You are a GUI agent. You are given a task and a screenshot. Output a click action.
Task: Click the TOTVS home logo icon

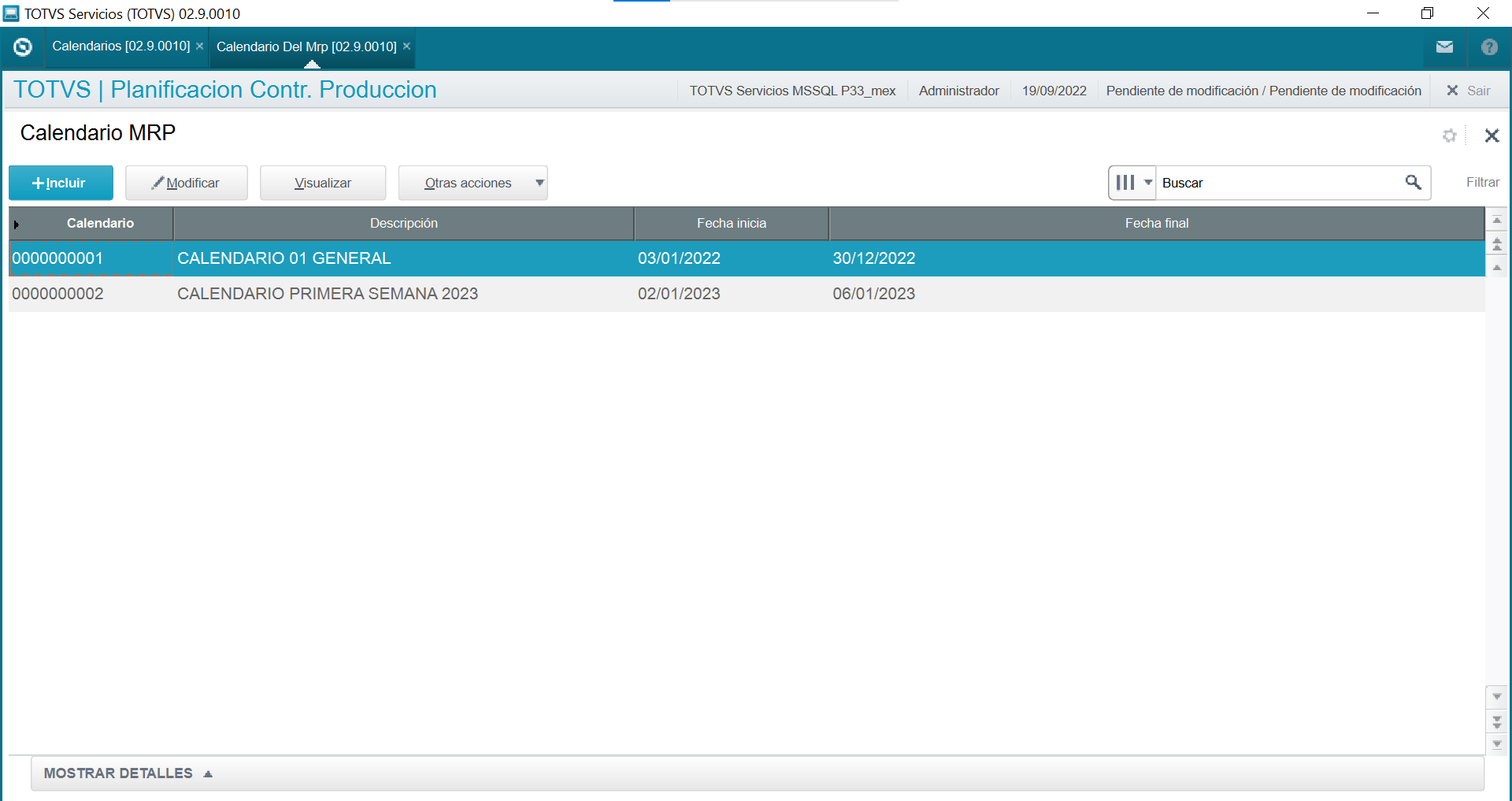coord(23,47)
